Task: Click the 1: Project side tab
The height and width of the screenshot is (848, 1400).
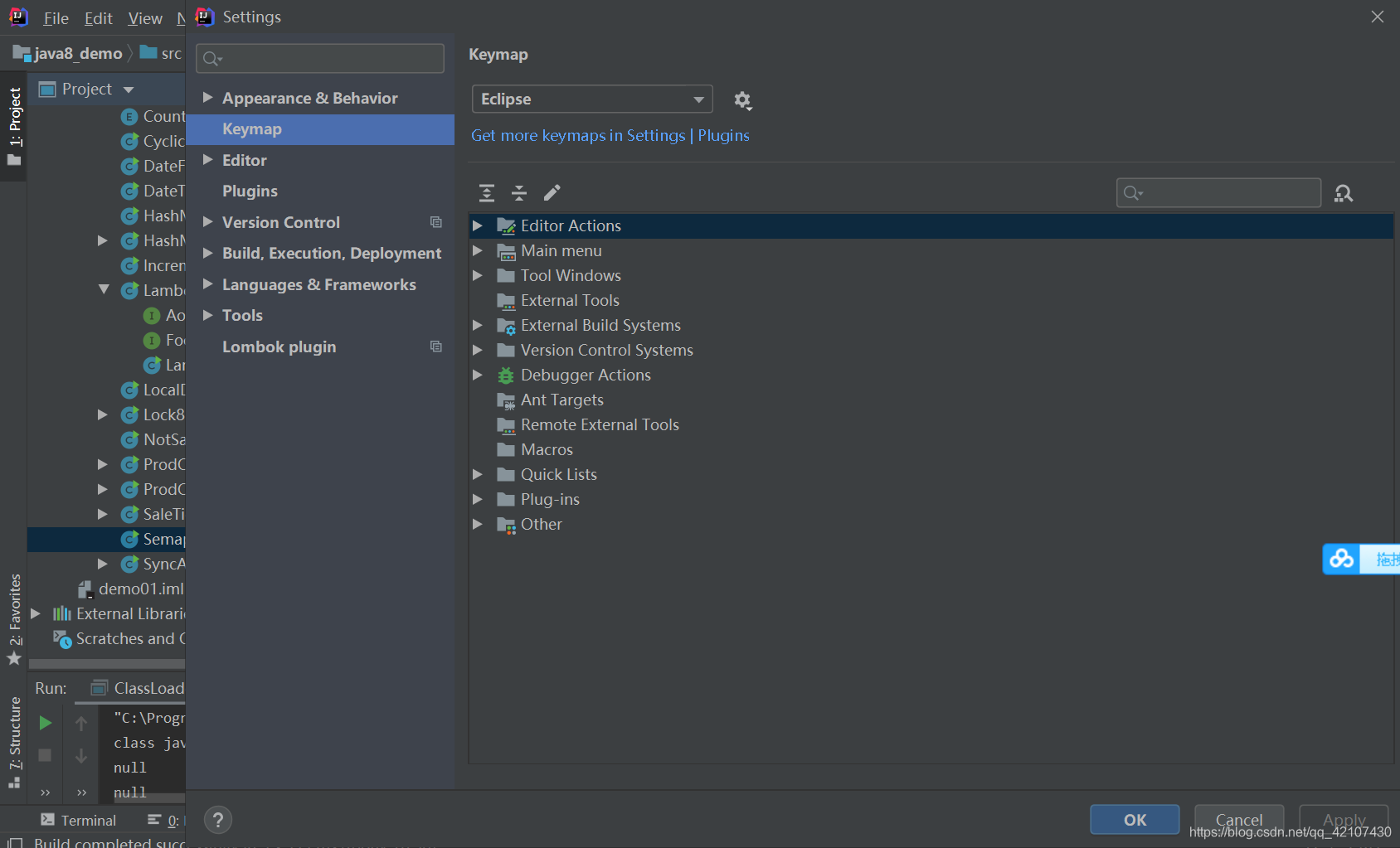Action: click(x=15, y=126)
